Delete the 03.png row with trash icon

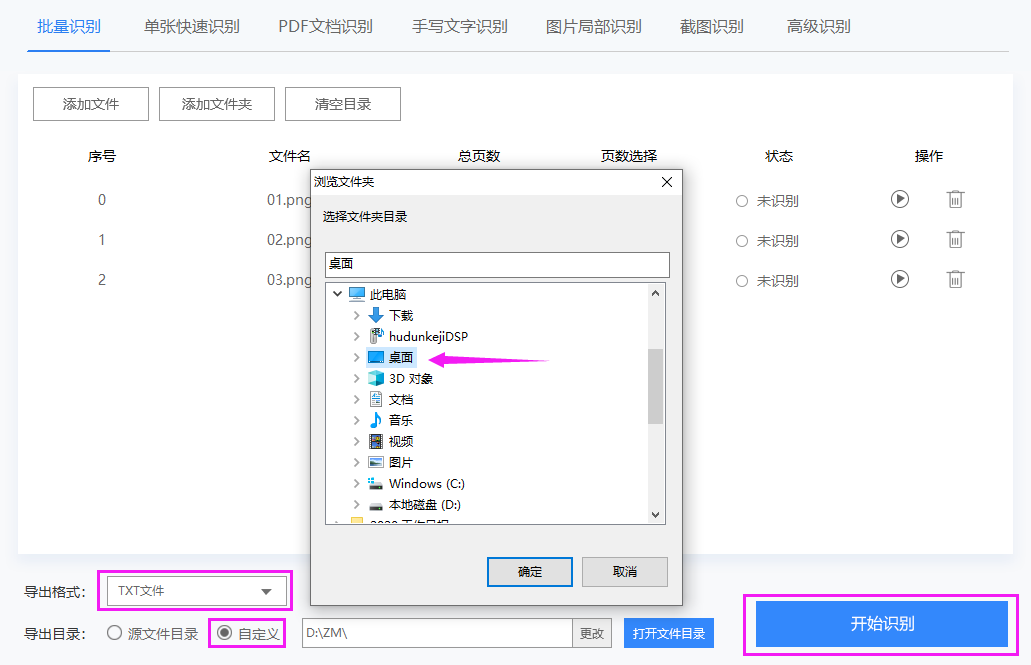(x=955, y=279)
